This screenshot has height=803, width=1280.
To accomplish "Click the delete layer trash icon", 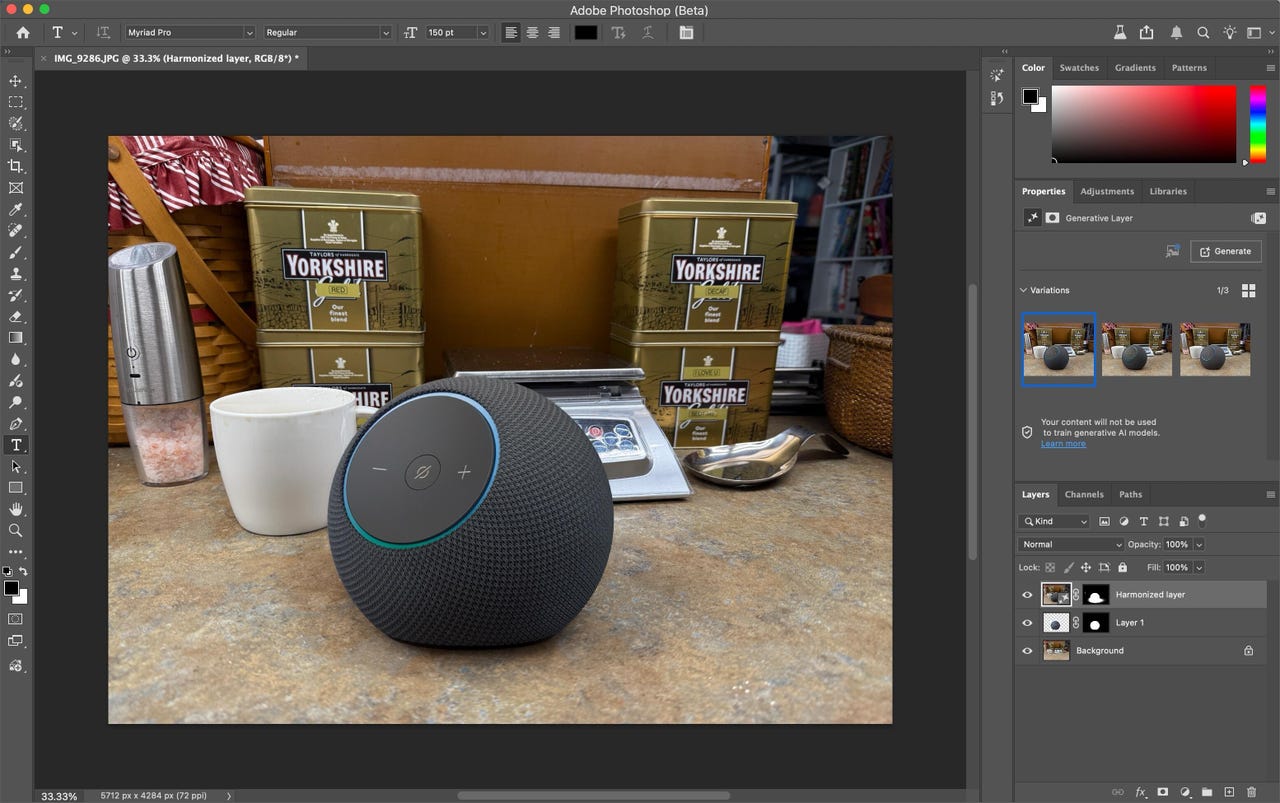I will coord(1251,792).
